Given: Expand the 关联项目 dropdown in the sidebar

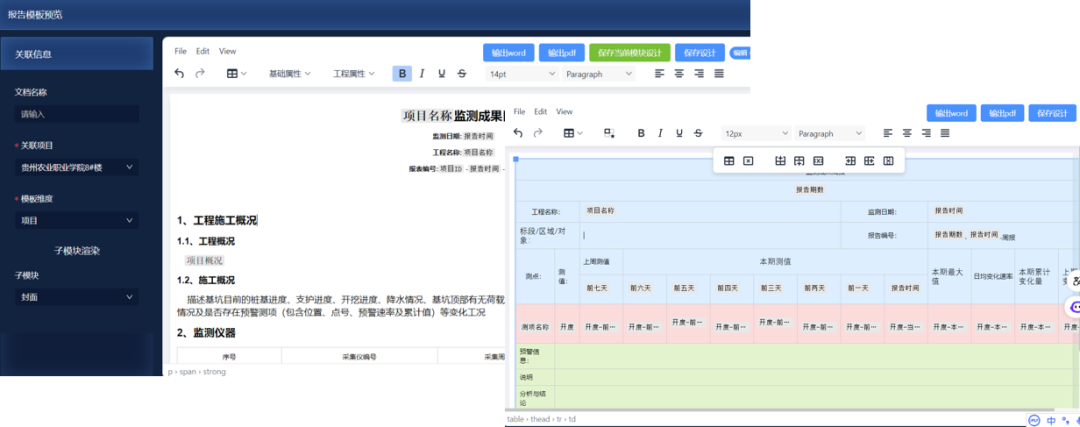Looking at the screenshot, I should click(77, 167).
